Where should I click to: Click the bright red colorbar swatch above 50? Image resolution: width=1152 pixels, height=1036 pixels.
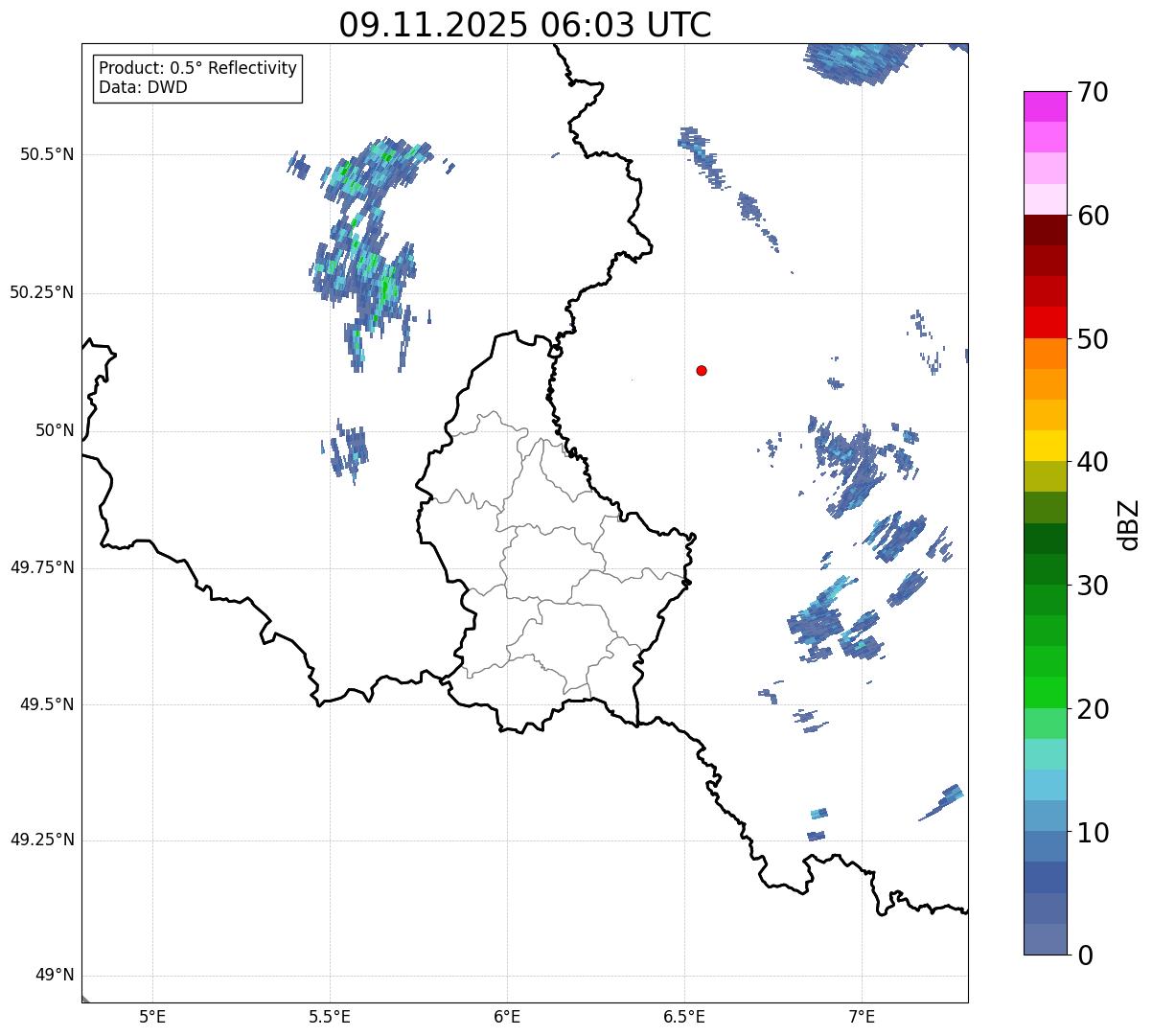click(x=1045, y=323)
